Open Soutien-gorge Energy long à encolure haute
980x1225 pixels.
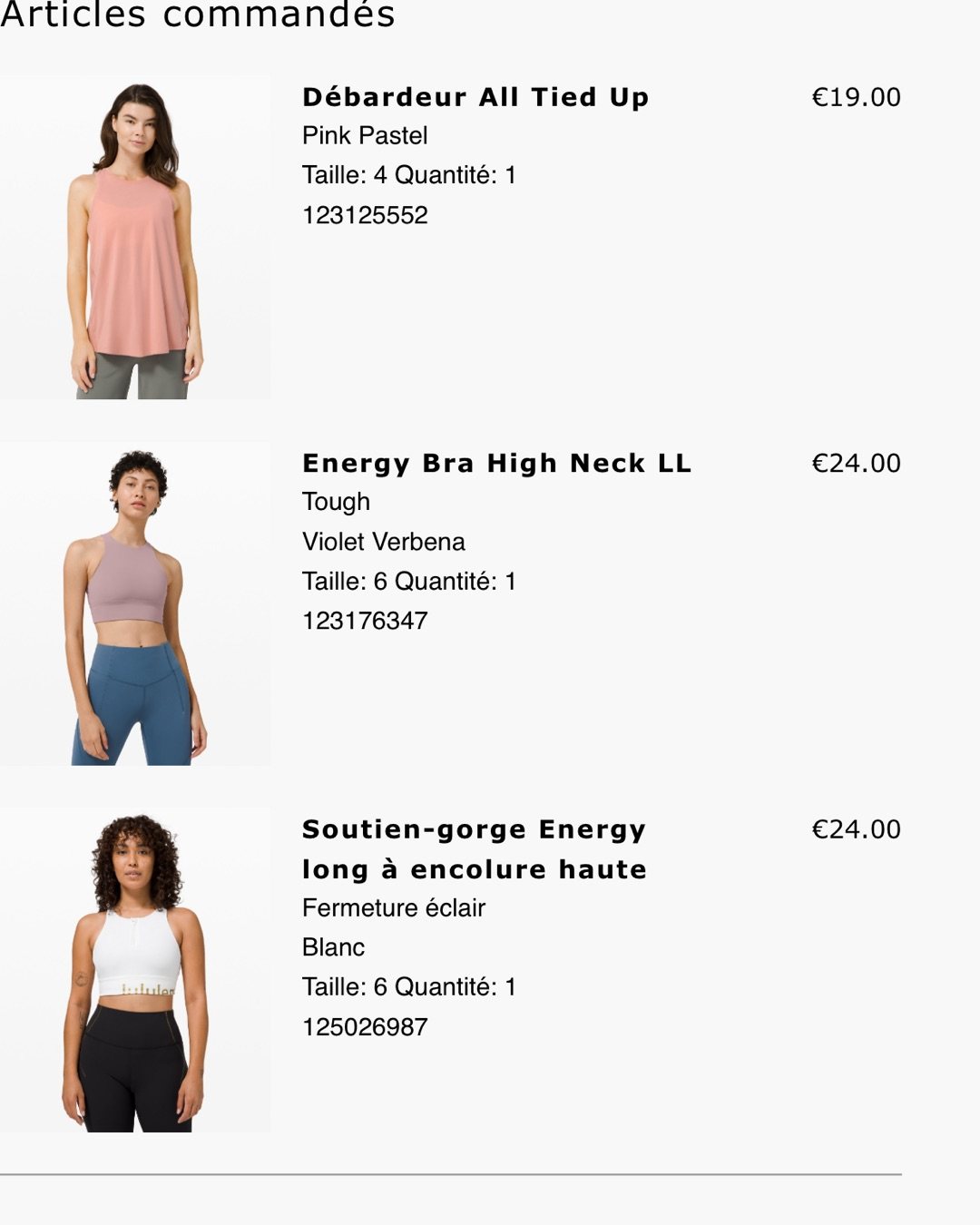pyautogui.click(x=475, y=849)
